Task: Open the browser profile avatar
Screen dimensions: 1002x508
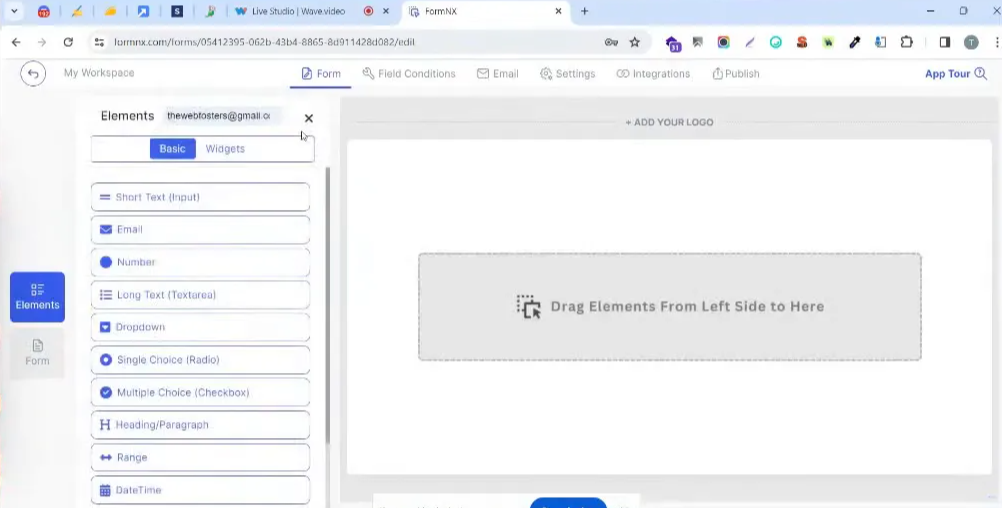Action: pyautogui.click(x=971, y=42)
